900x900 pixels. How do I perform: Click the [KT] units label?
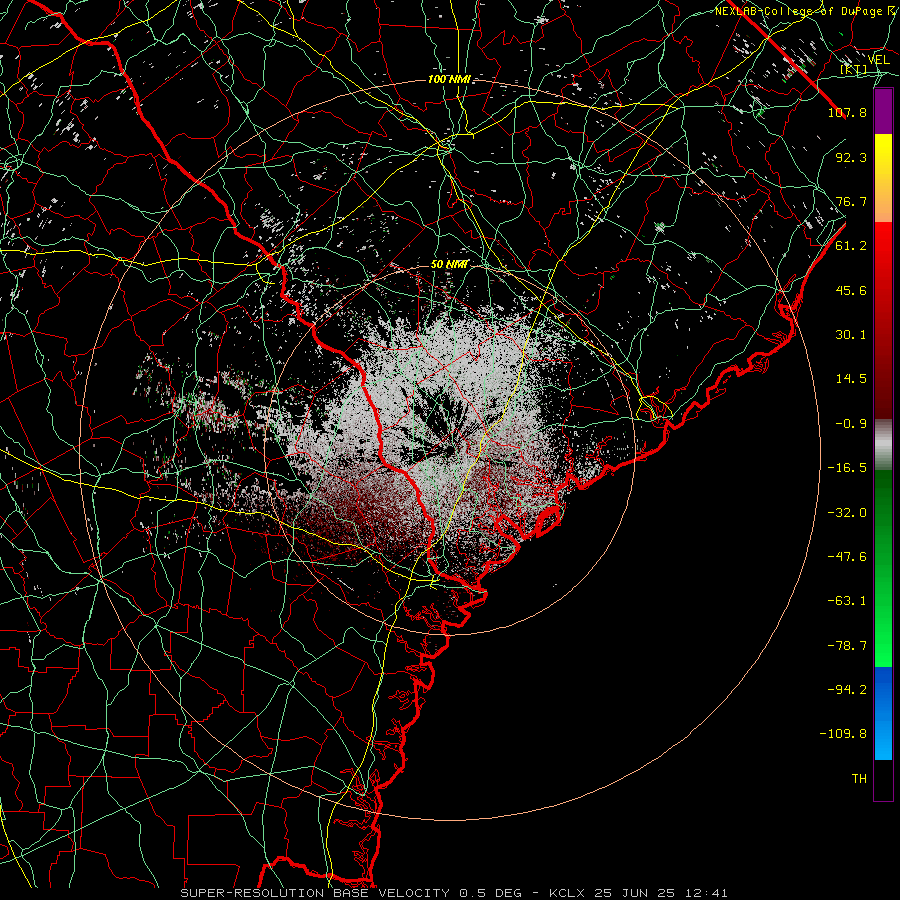pyautogui.click(x=854, y=69)
